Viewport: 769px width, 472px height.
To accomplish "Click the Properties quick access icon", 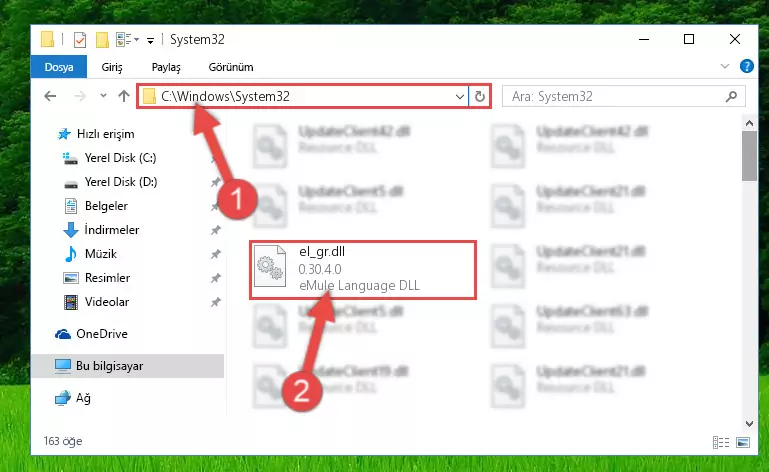I will (x=79, y=40).
